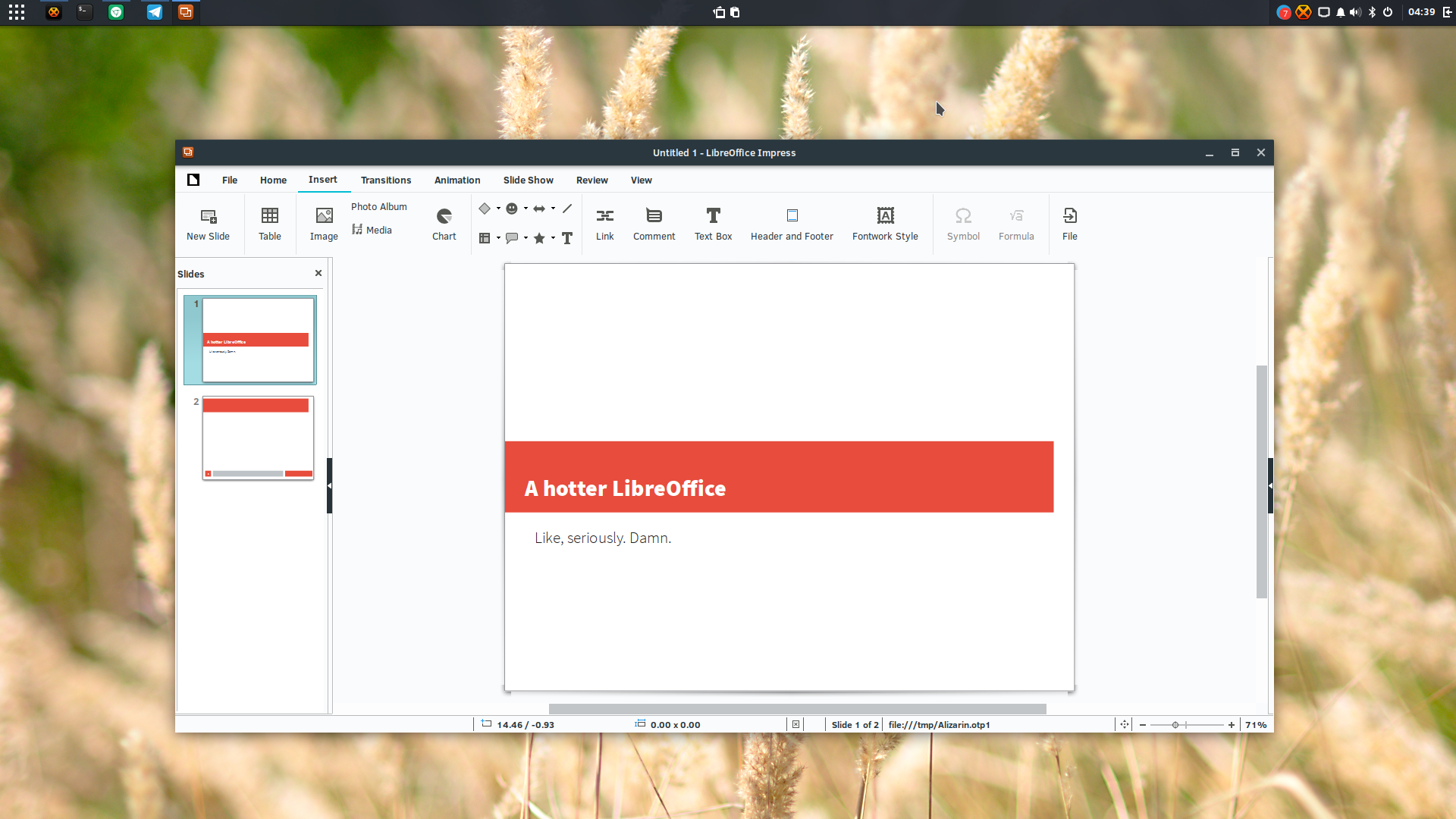Click the small T text tool

[567, 238]
